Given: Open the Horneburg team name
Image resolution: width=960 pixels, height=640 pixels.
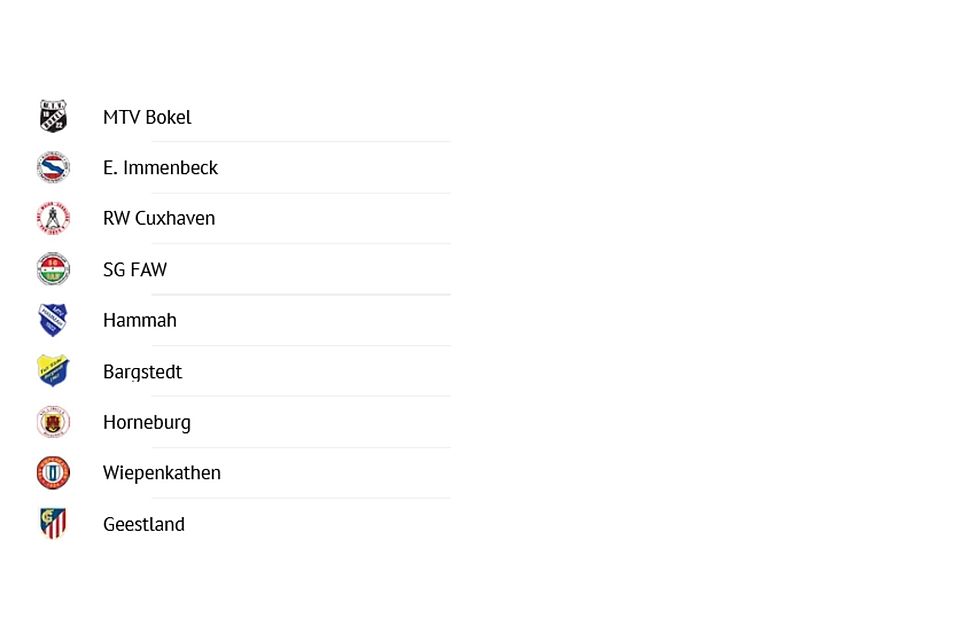Looking at the screenshot, I should (x=147, y=422).
